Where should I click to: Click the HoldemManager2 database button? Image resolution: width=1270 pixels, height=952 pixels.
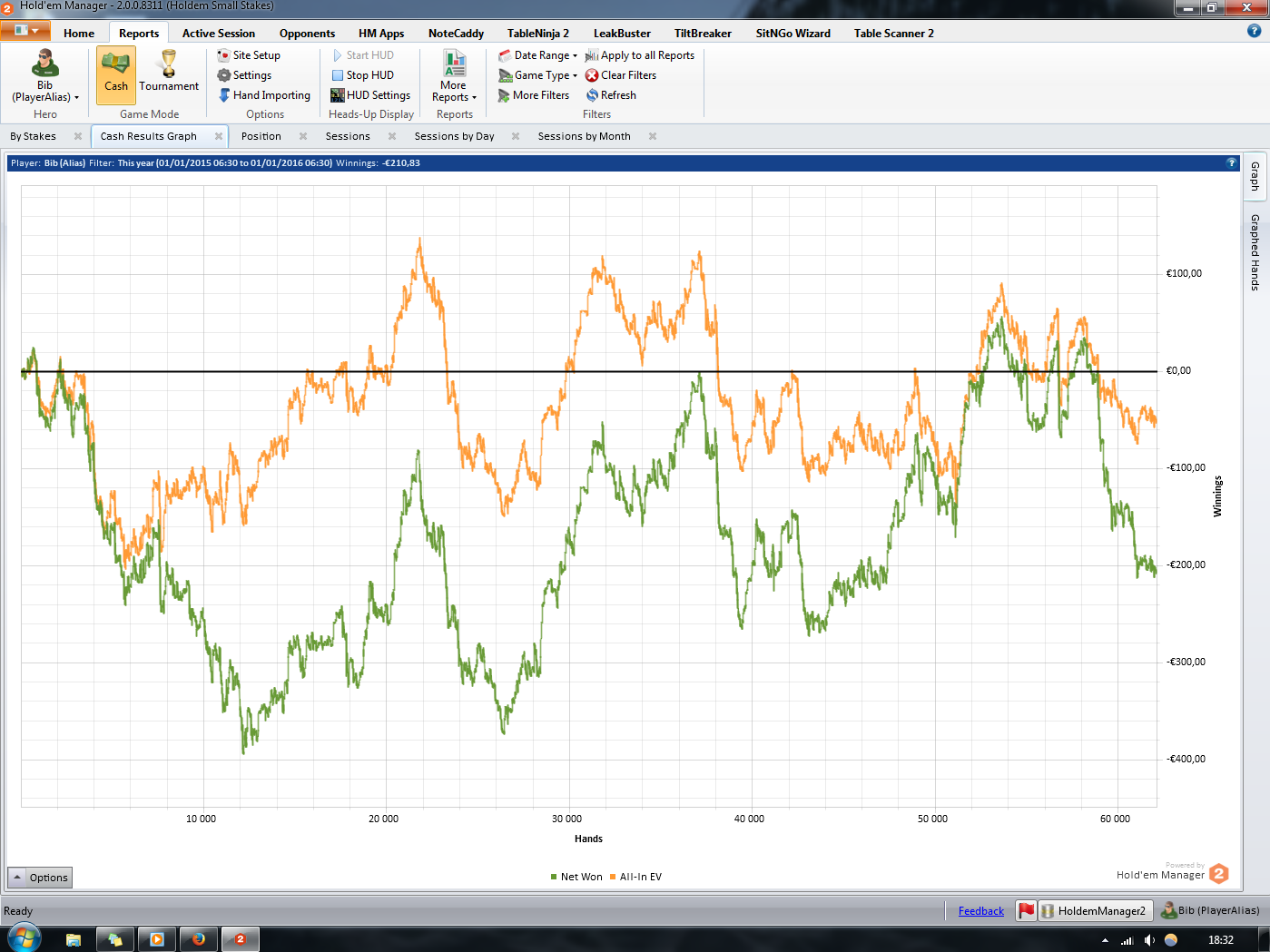(1095, 910)
